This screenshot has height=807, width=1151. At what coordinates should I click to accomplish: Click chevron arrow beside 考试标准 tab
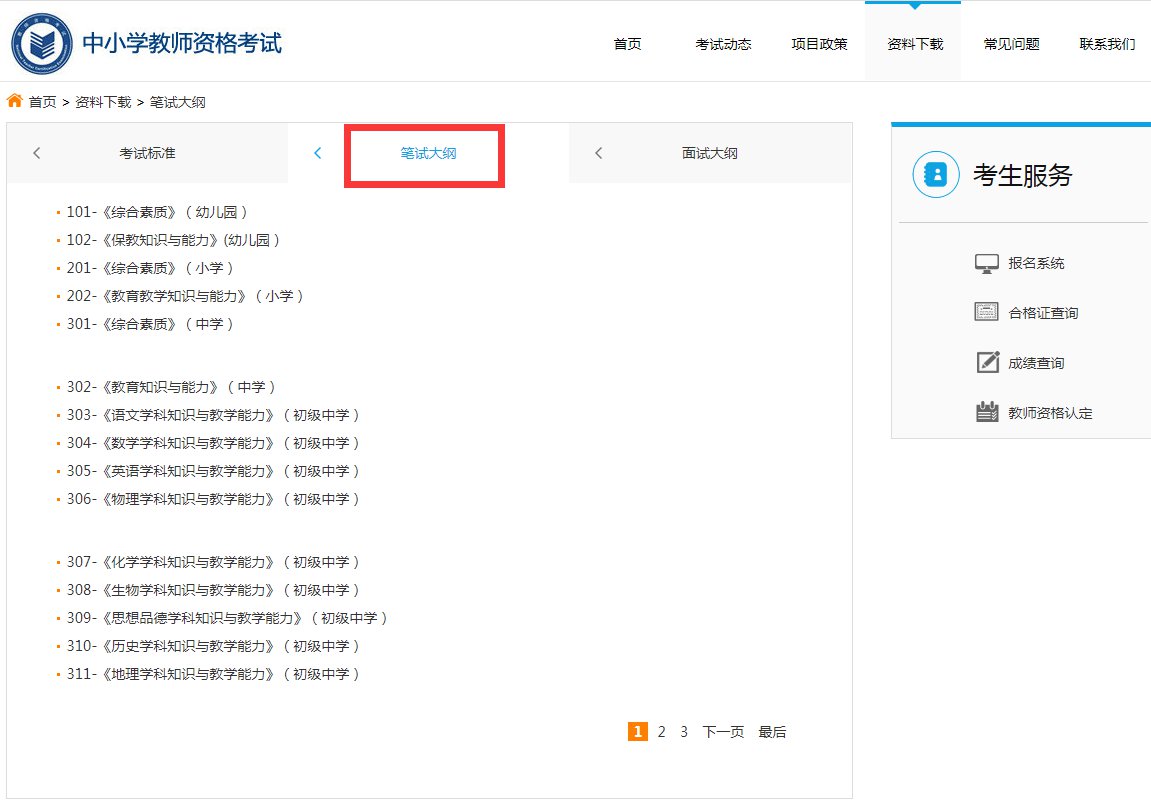[x=37, y=153]
